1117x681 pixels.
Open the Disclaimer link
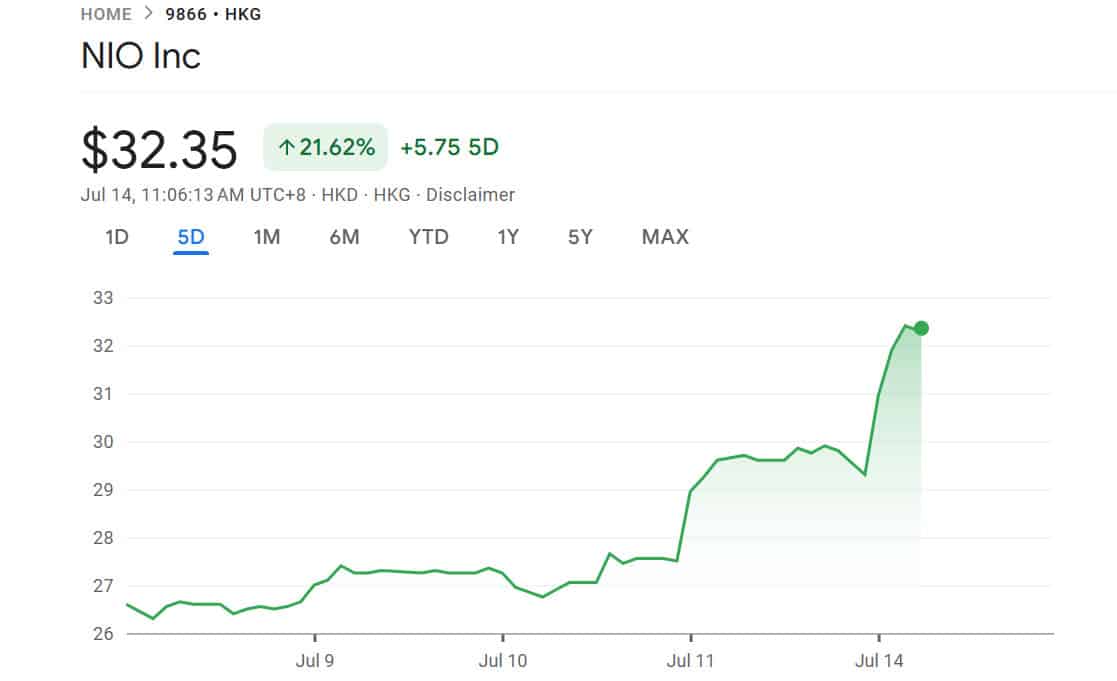pos(472,195)
